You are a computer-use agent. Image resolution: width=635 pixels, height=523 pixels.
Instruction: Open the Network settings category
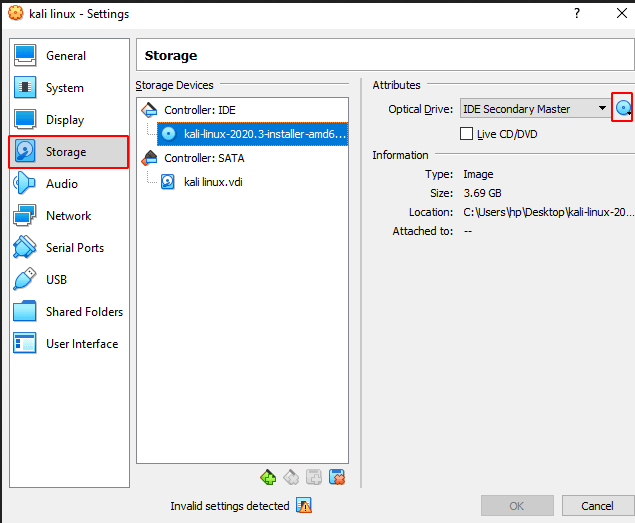[x=69, y=216]
